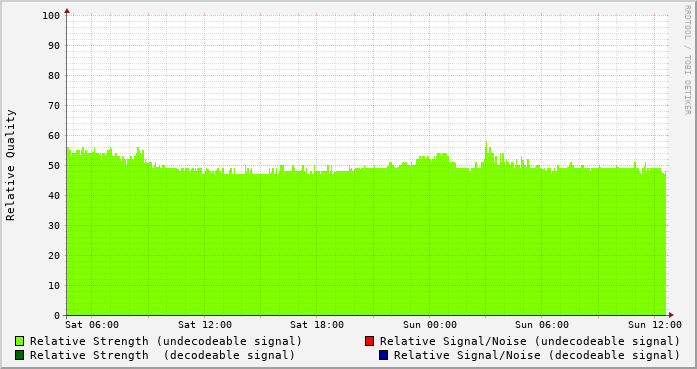Select Relative Signal/Noise (decodeable signal) legend text
Screen dimensions: 697x369
tap(537, 356)
